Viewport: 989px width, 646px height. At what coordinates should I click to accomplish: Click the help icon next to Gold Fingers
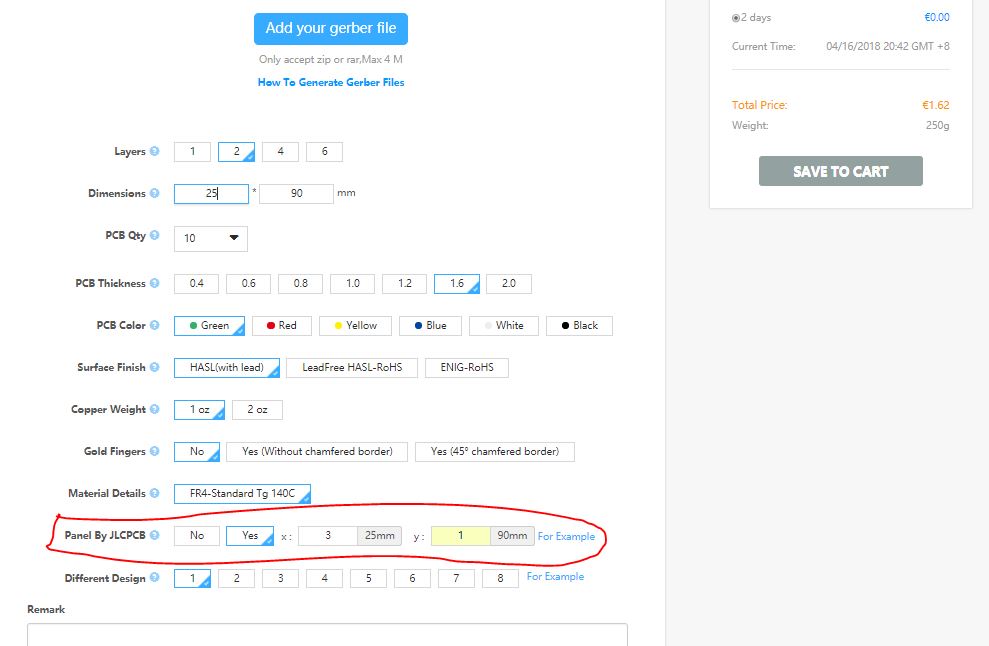(x=155, y=452)
